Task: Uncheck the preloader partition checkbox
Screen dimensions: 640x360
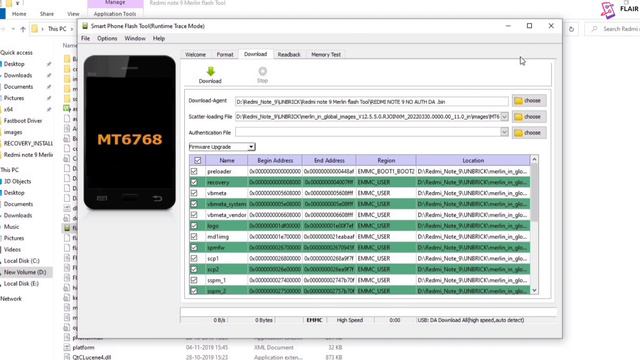Action: pos(194,171)
